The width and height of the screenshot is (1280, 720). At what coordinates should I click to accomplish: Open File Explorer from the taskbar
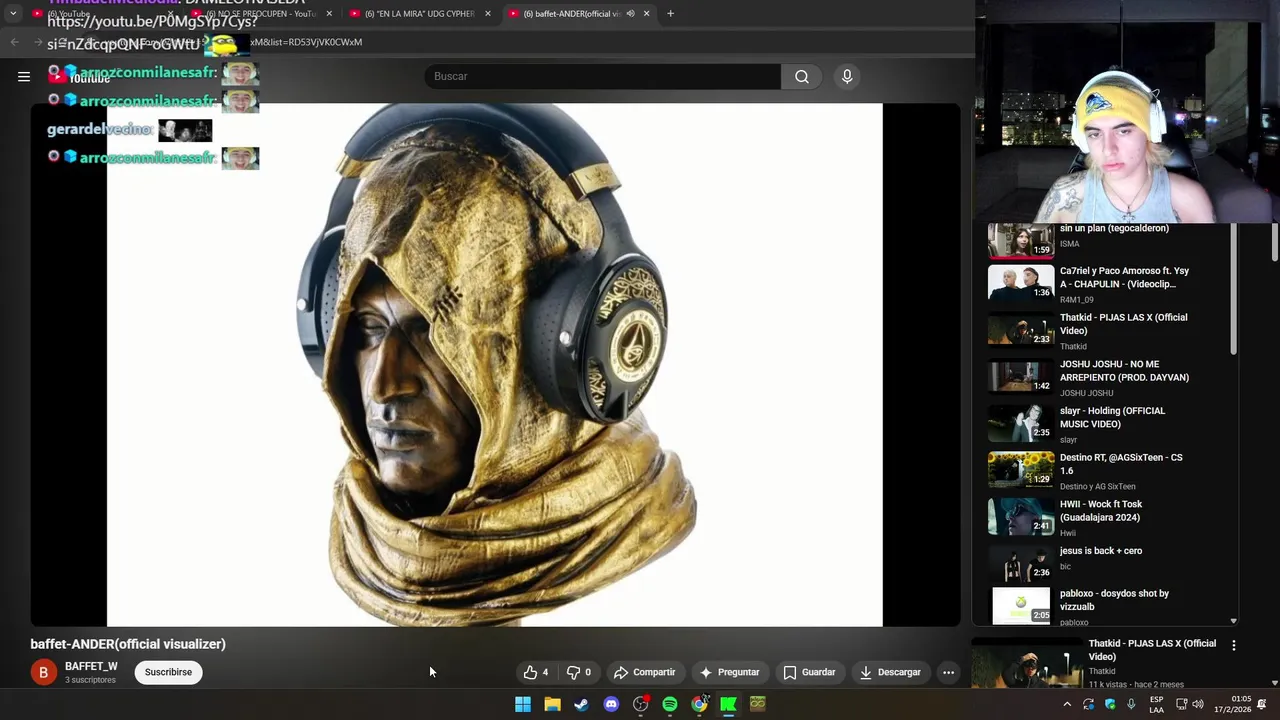[552, 704]
